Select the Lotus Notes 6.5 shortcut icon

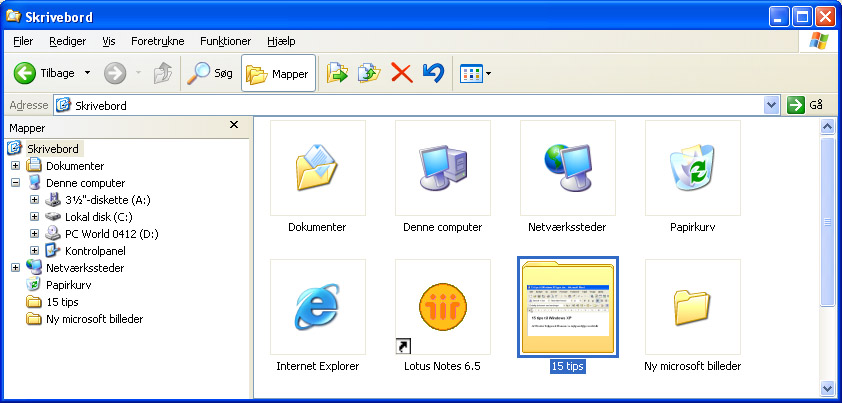pos(442,307)
